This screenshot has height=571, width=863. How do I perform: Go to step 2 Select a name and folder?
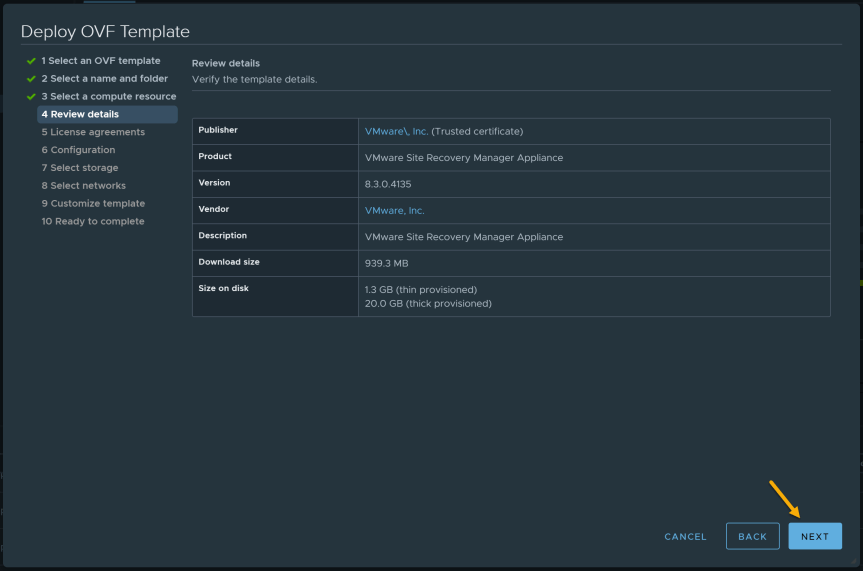tap(105, 78)
